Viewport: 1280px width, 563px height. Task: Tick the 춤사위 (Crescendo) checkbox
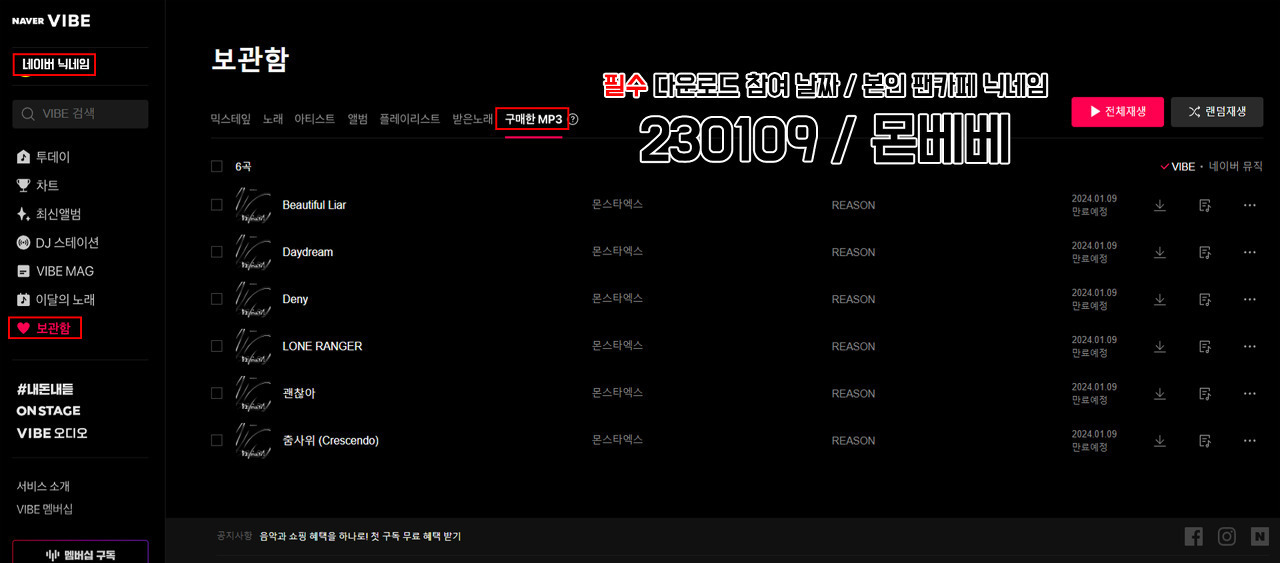tap(217, 440)
